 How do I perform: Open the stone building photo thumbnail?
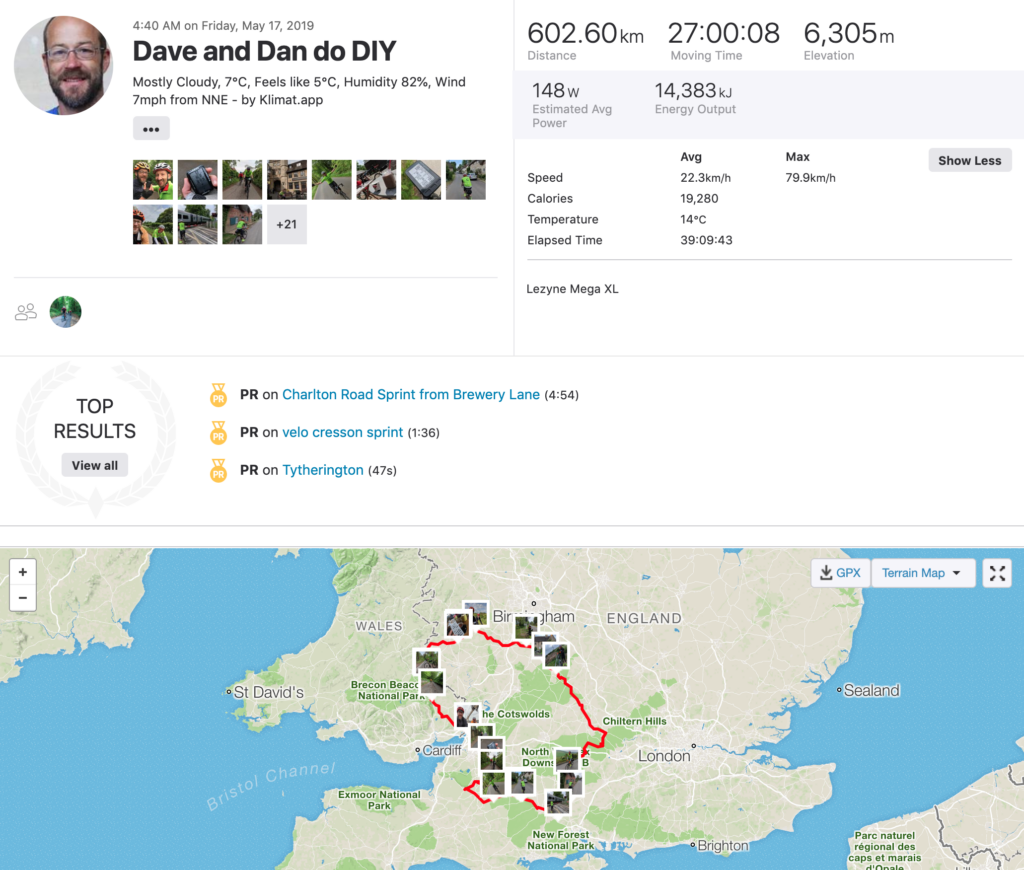(x=287, y=180)
